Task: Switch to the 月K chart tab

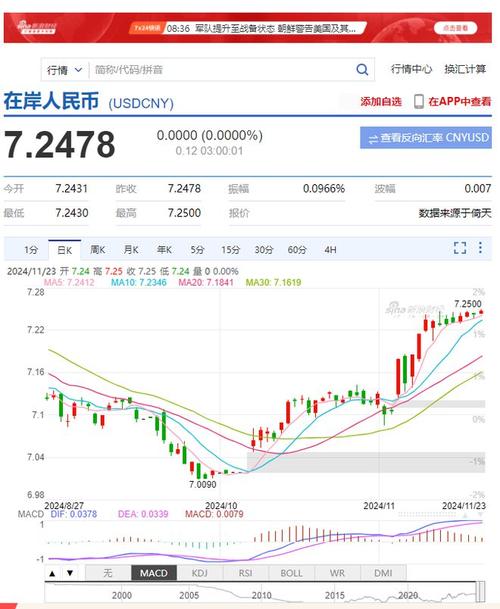Action: tap(131, 250)
